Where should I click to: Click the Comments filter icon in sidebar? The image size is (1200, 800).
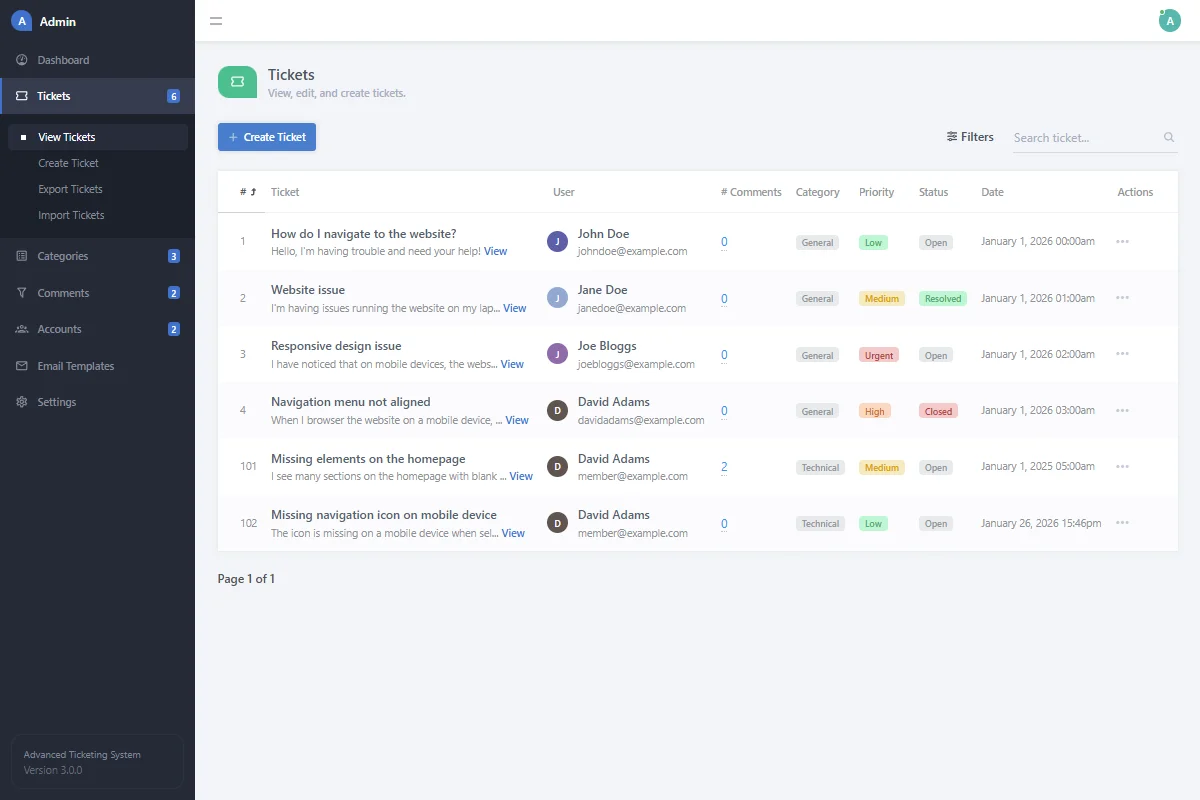[x=22, y=293]
